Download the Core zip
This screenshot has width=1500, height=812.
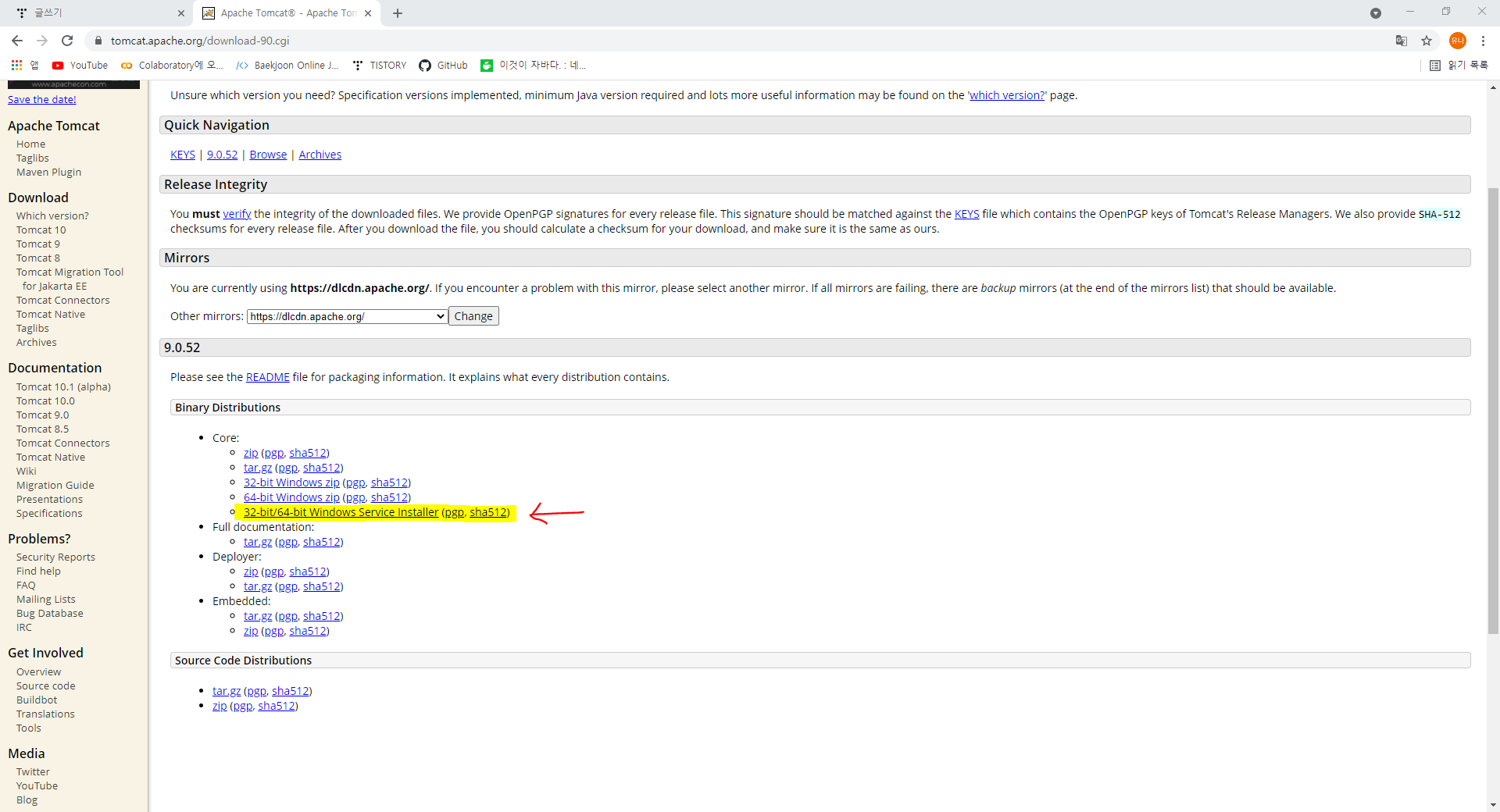251,453
